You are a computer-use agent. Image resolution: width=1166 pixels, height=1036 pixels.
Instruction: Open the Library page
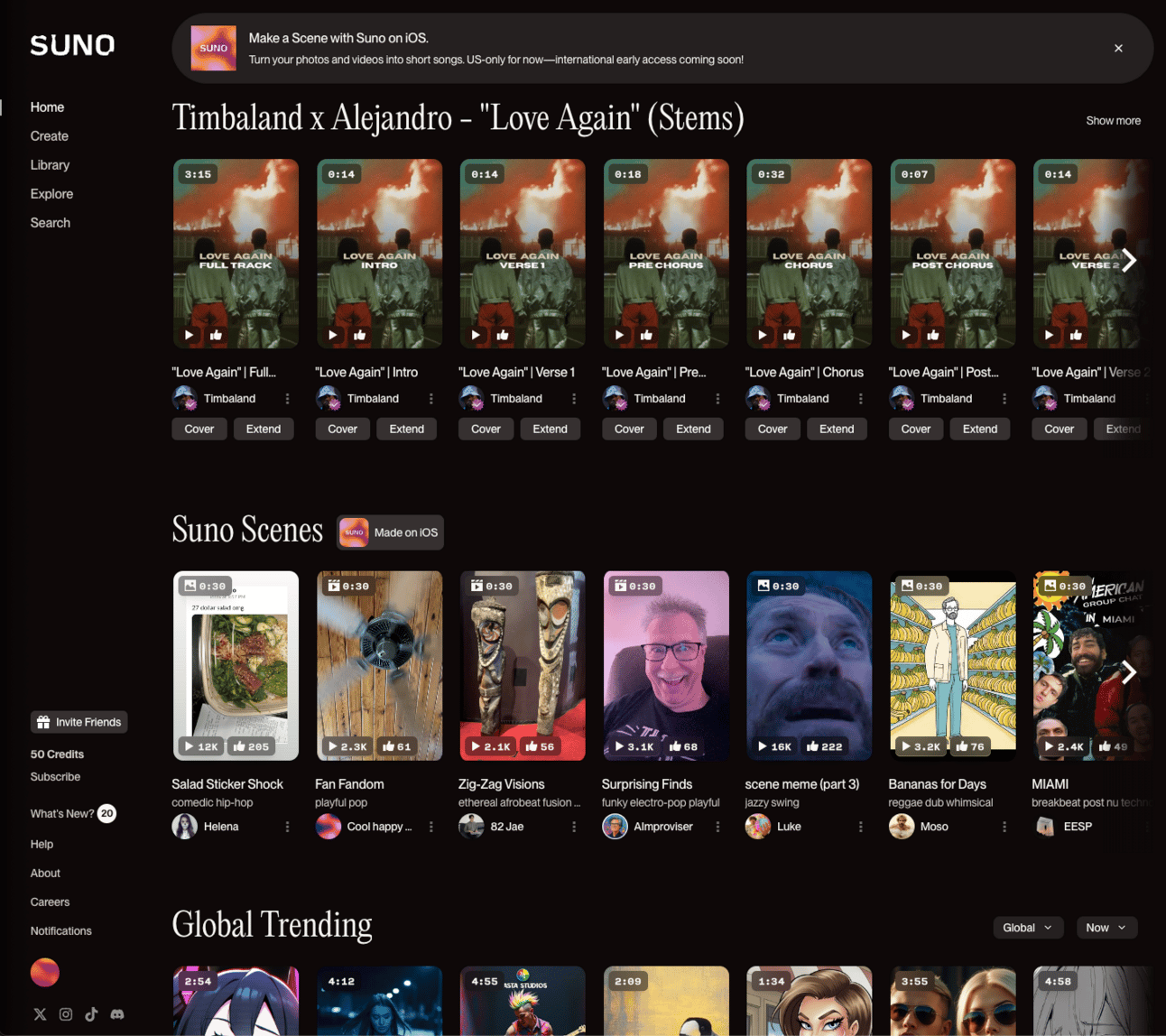[x=50, y=165]
